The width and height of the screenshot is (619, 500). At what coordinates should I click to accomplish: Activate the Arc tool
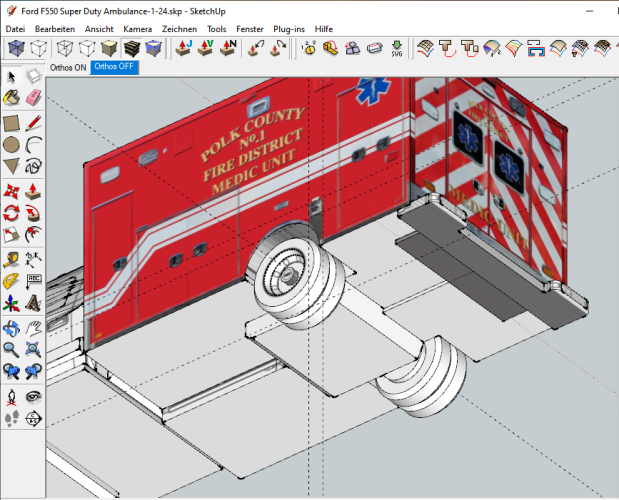coord(34,145)
